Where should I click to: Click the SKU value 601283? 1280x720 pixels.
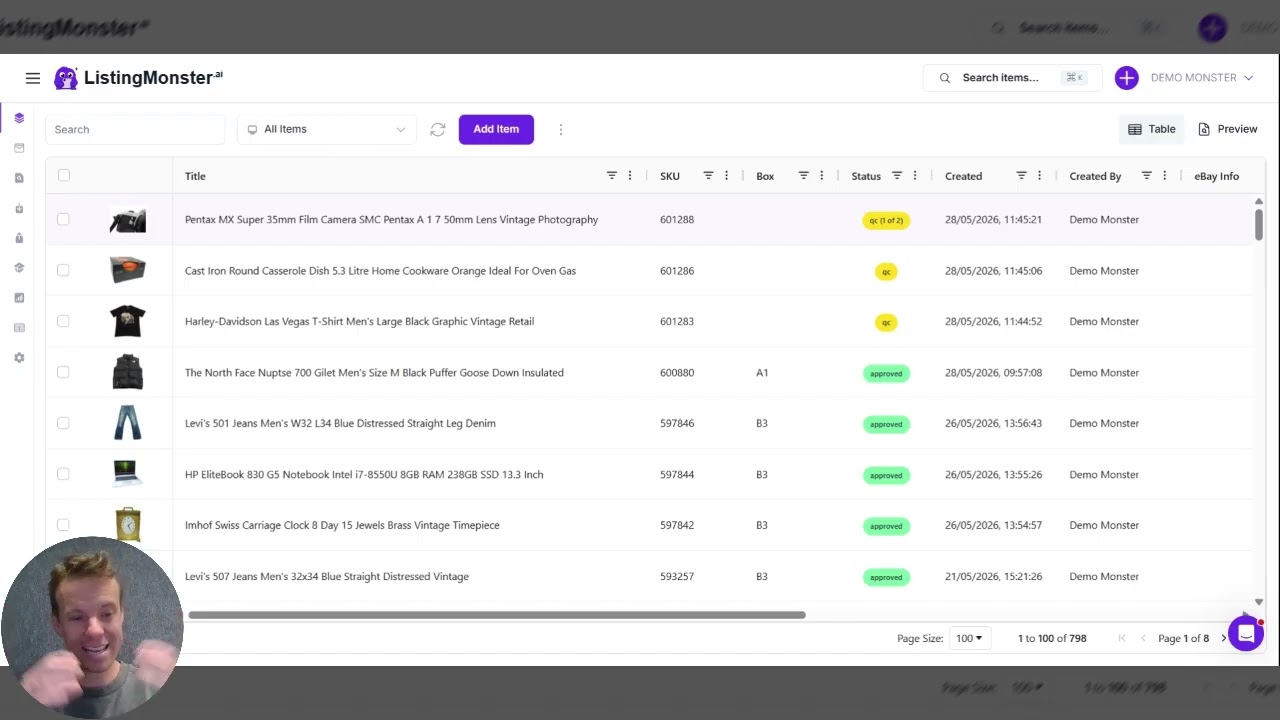(677, 322)
